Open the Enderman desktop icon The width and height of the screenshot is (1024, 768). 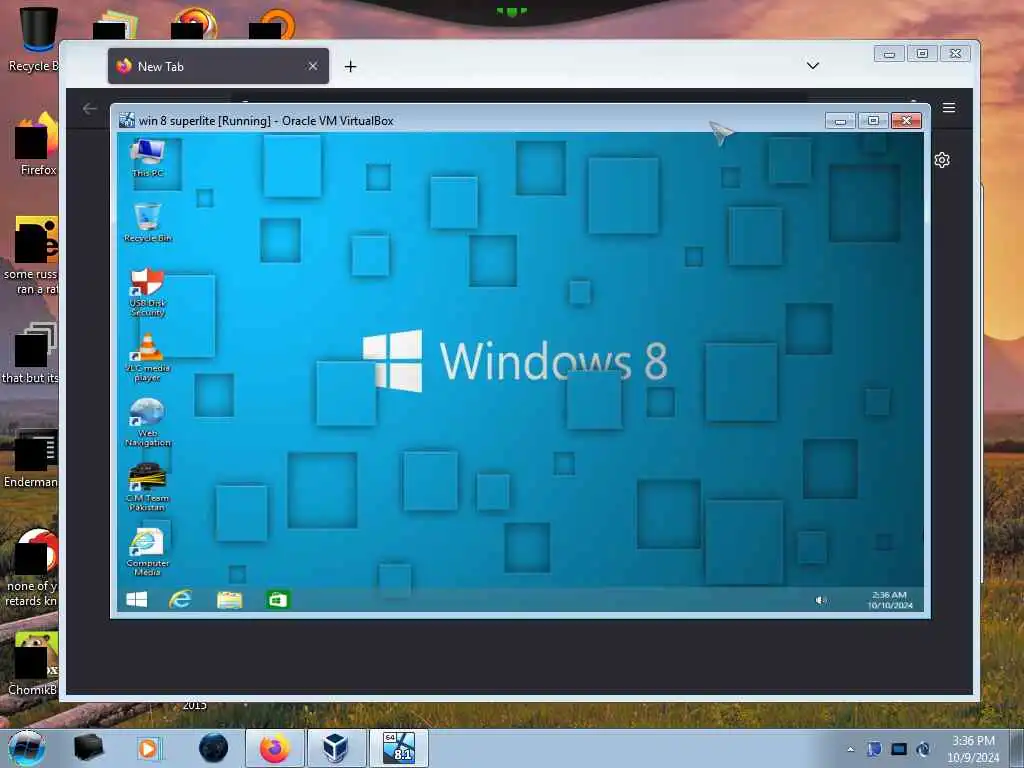(x=31, y=458)
